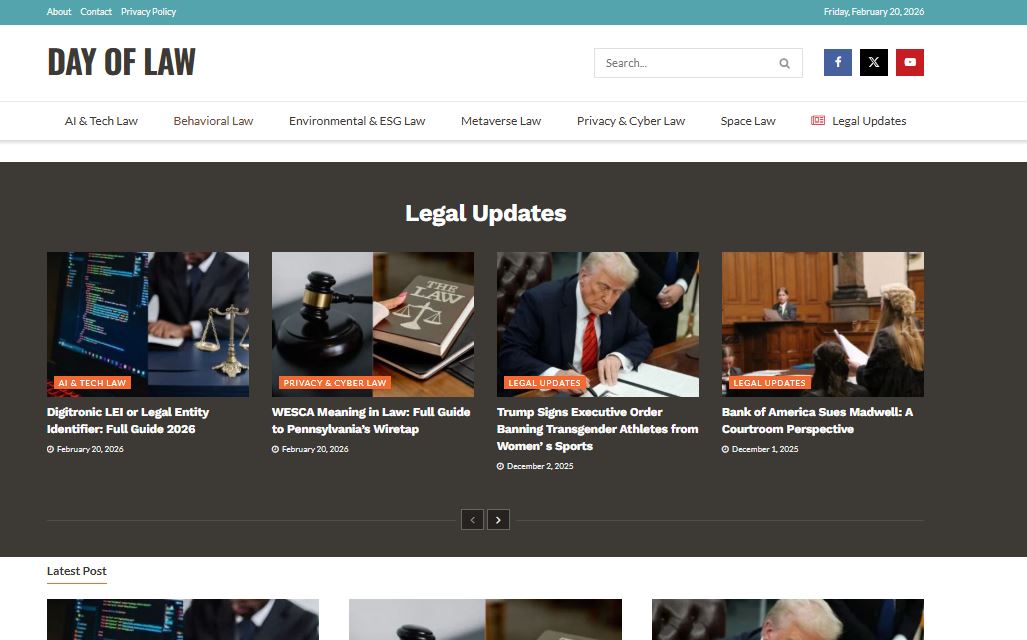This screenshot has height=640, width=1027.
Task: Open the Behavioral Law menu item
Action: pyautogui.click(x=213, y=121)
